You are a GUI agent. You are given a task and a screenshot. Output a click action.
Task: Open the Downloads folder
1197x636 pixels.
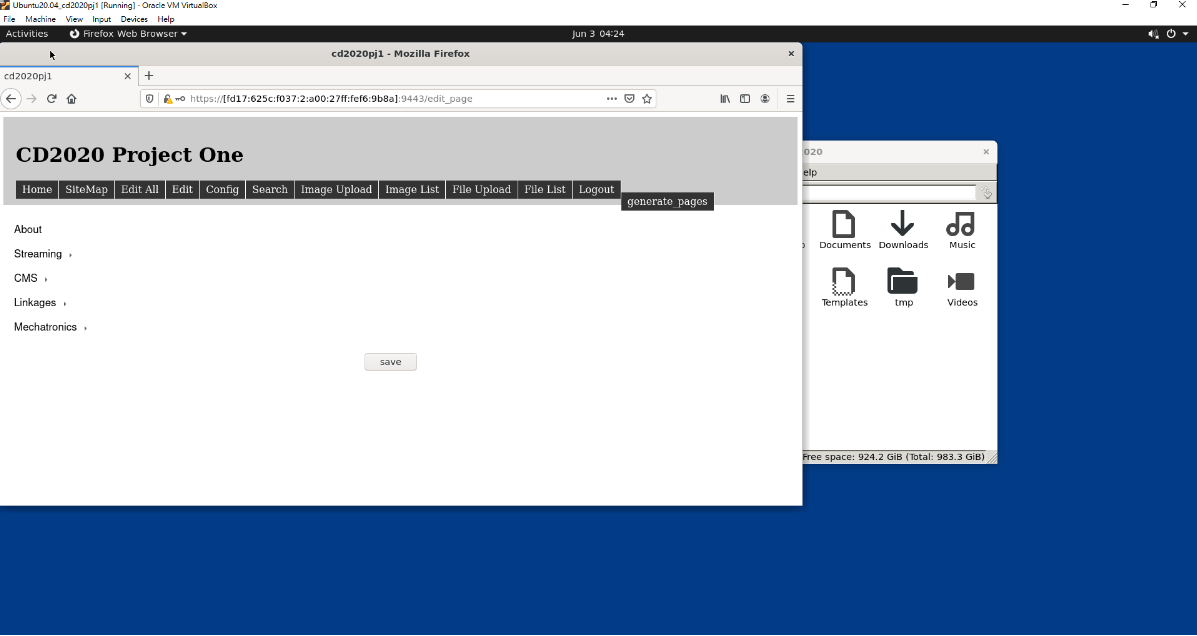tap(903, 230)
